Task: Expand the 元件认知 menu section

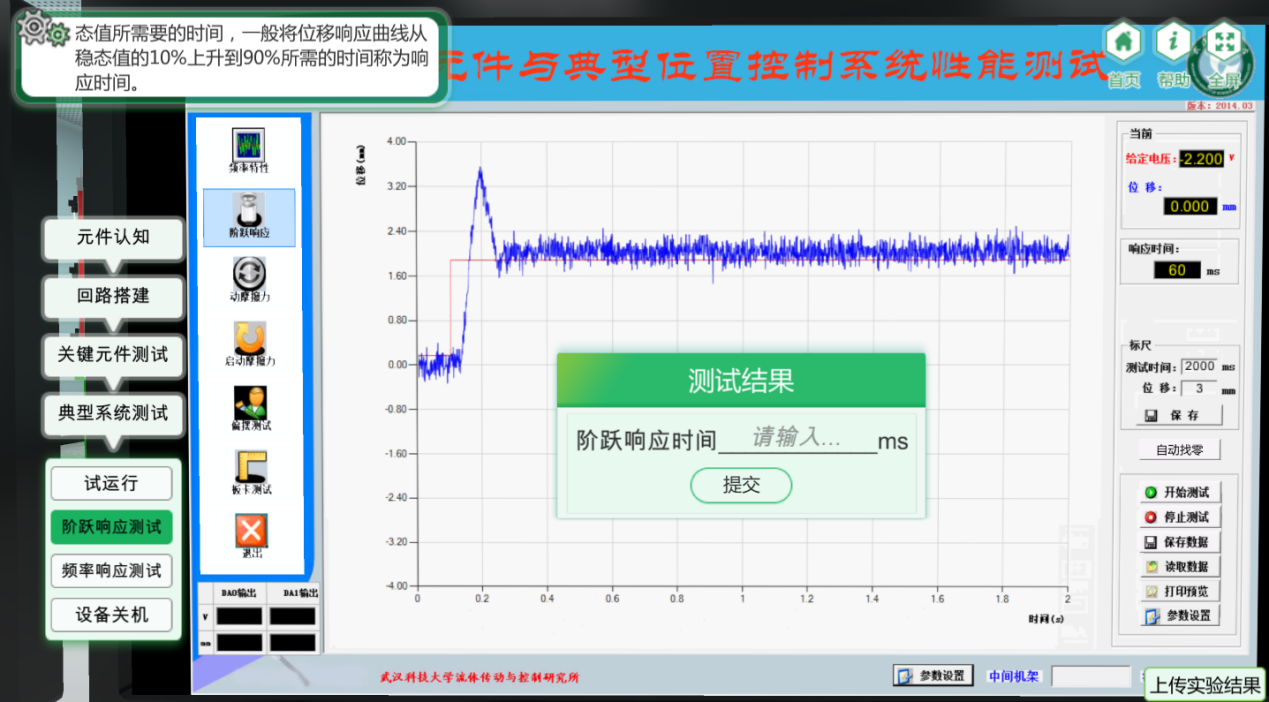Action: click(x=113, y=237)
